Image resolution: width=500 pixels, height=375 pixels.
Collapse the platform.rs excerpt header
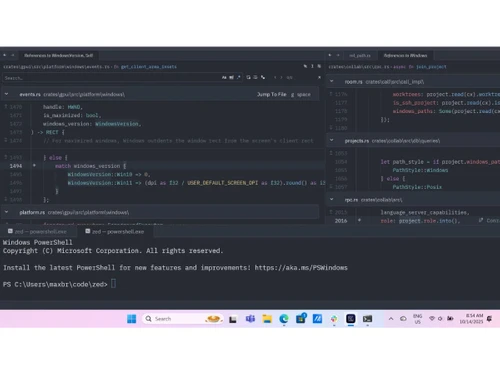point(6,212)
